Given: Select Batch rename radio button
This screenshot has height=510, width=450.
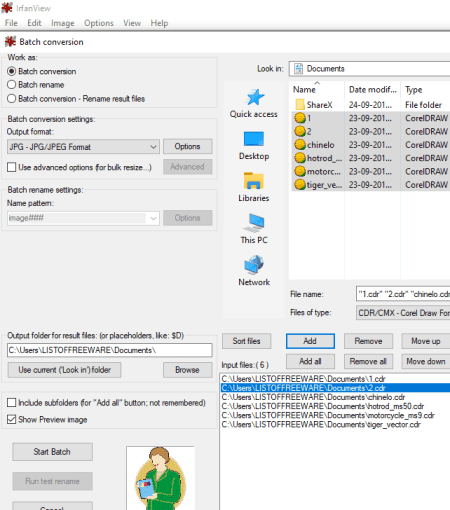Looking at the screenshot, I should [x=12, y=85].
